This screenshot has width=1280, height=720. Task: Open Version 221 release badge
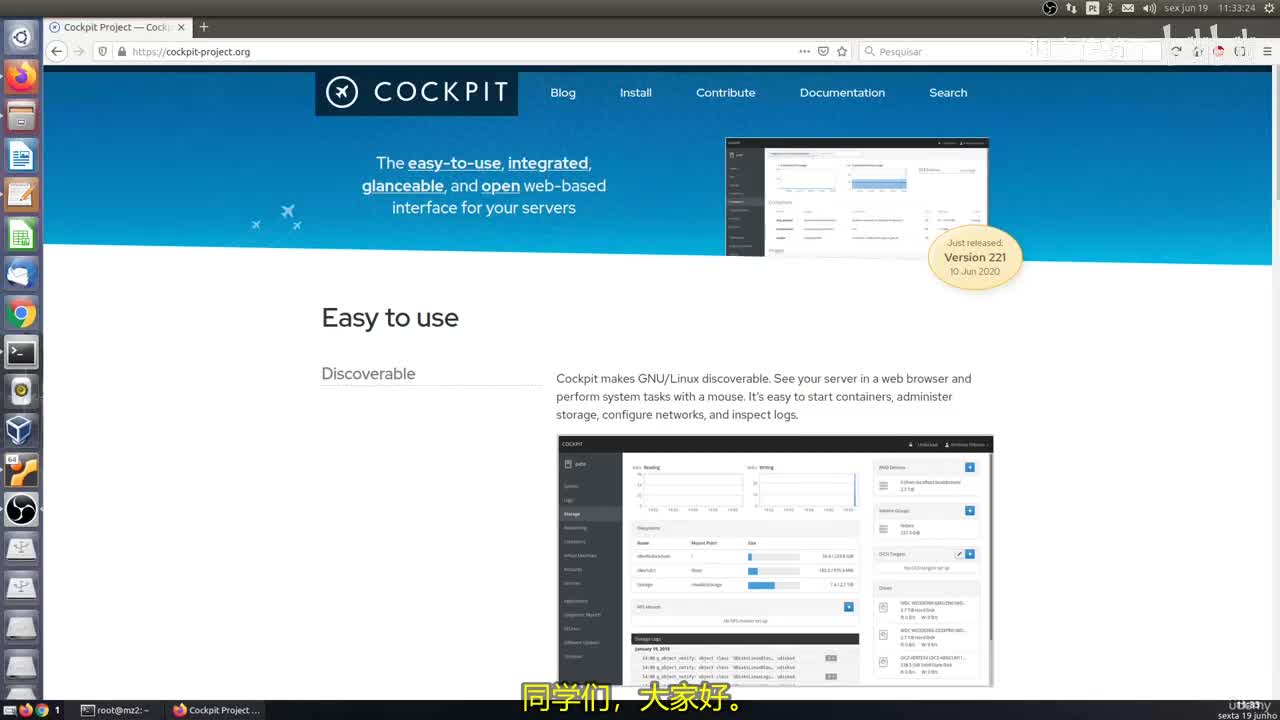point(975,258)
